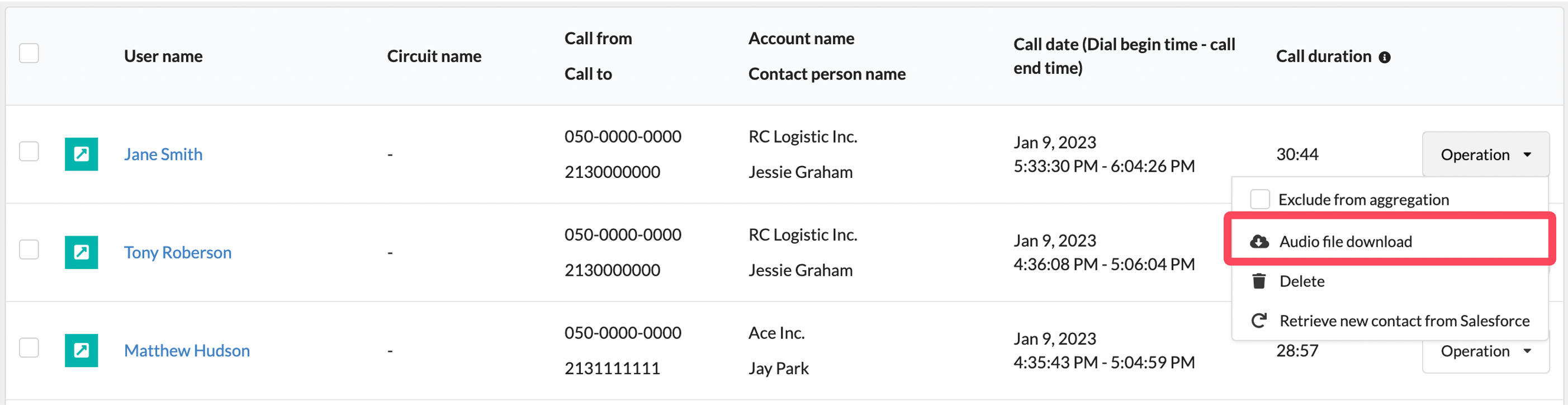Check the Jane Smith row checkbox
The image size is (1568, 405).
(x=29, y=151)
